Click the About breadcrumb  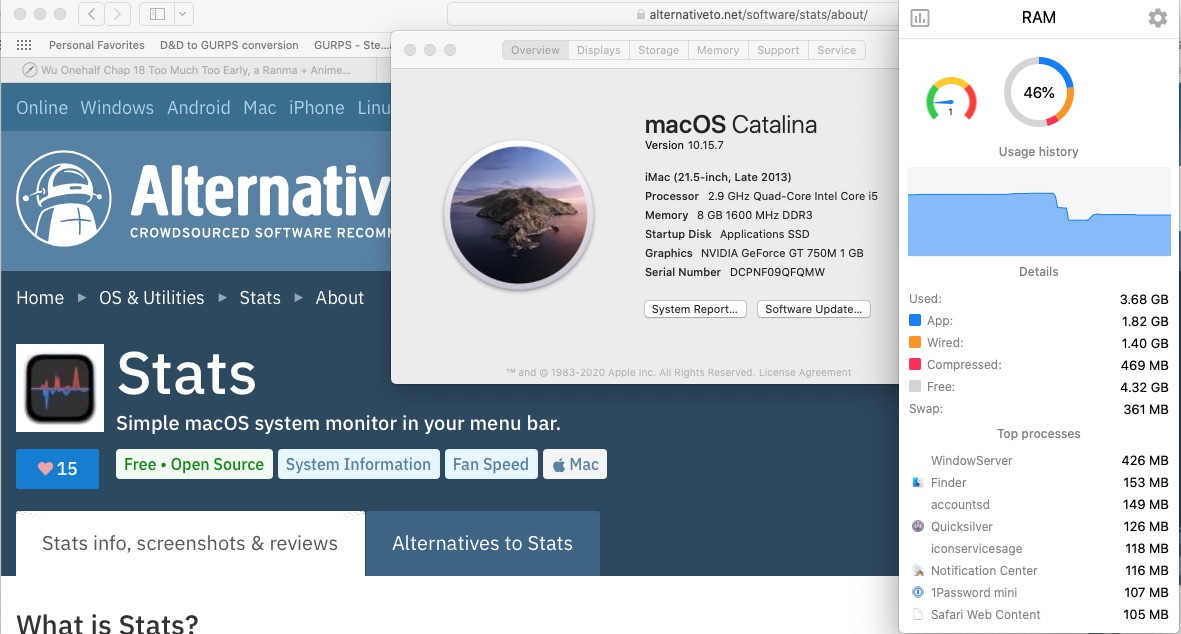(x=340, y=298)
